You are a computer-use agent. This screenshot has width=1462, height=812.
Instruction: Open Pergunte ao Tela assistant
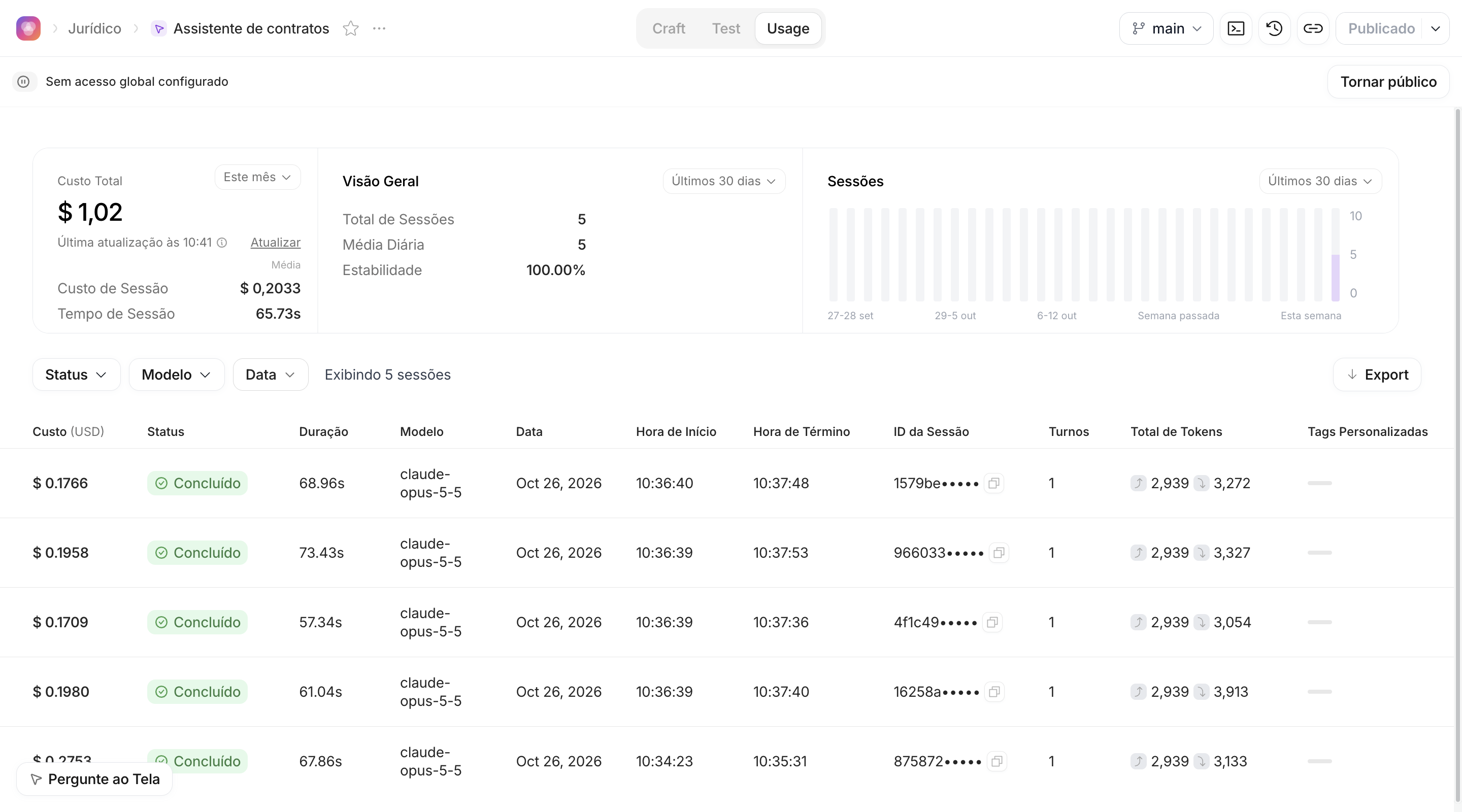click(x=95, y=779)
